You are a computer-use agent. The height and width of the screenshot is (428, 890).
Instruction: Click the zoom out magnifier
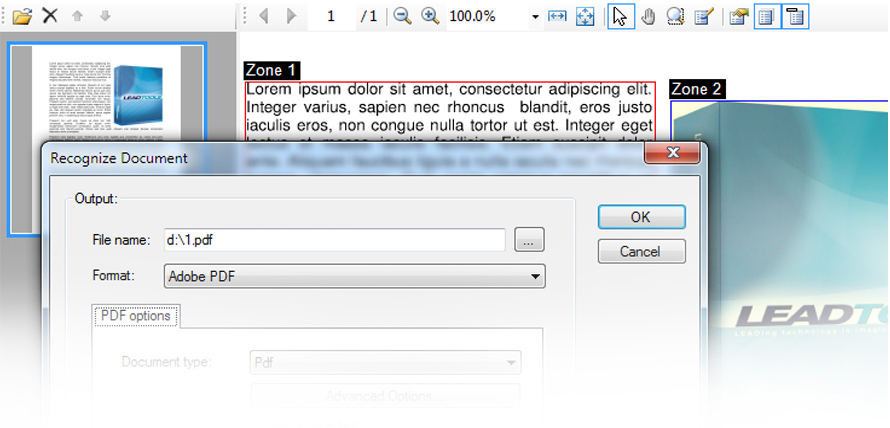pyautogui.click(x=402, y=16)
